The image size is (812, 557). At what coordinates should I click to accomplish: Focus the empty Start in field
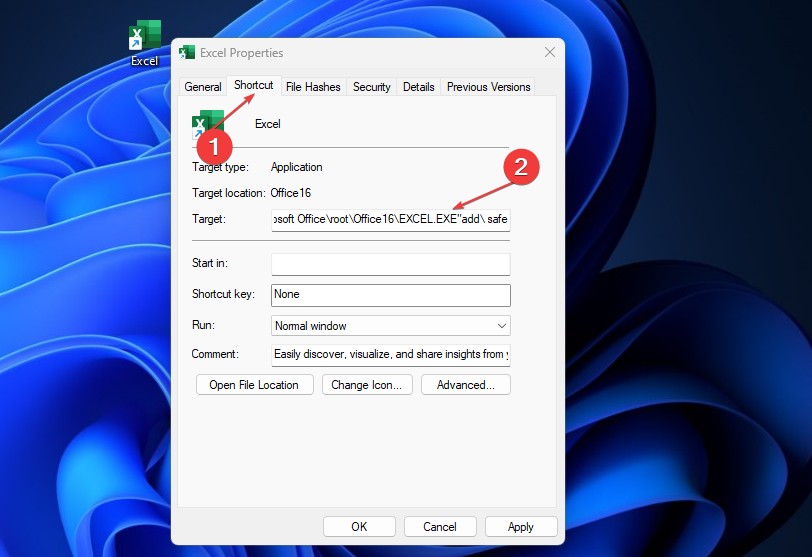click(390, 264)
